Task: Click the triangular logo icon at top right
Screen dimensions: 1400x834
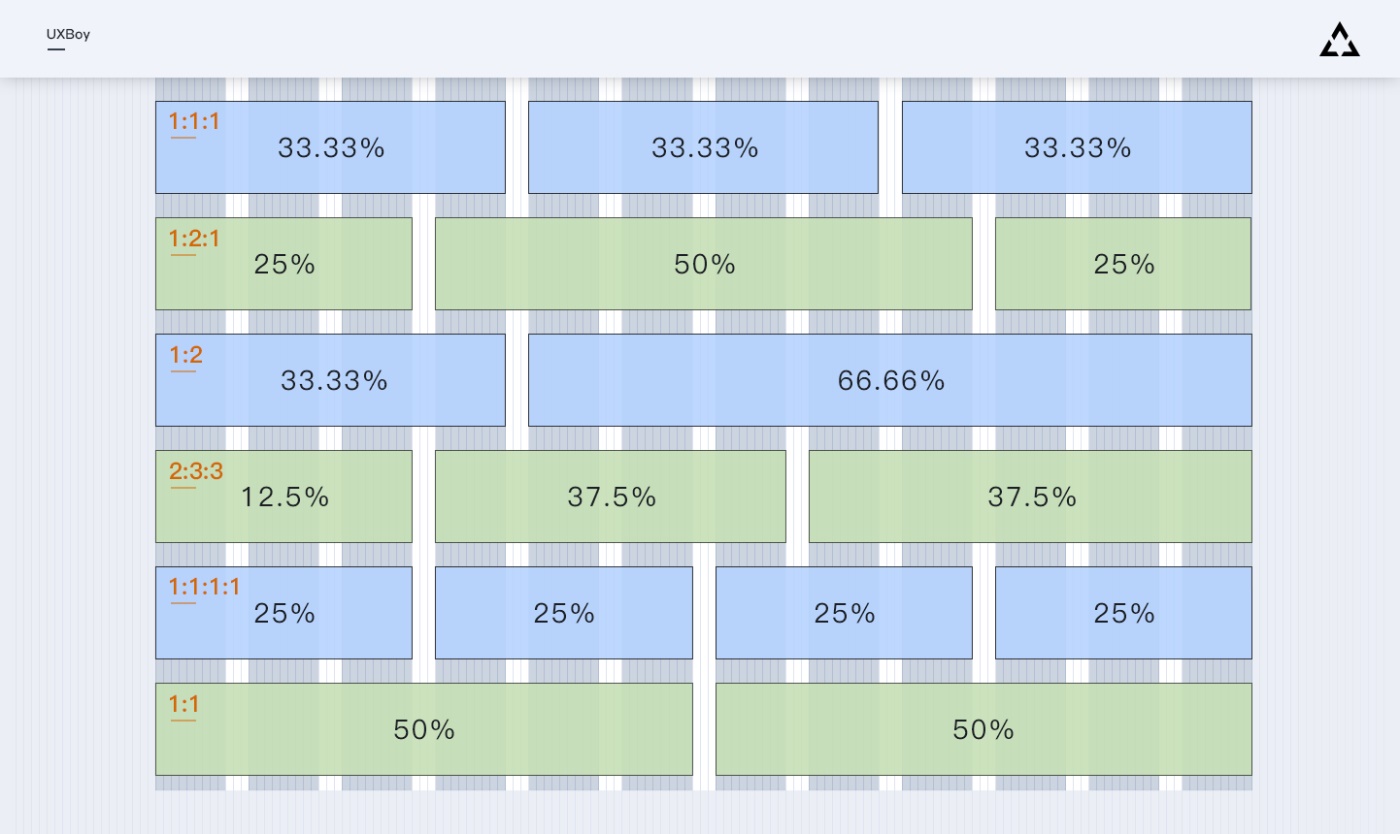Action: pyautogui.click(x=1339, y=39)
